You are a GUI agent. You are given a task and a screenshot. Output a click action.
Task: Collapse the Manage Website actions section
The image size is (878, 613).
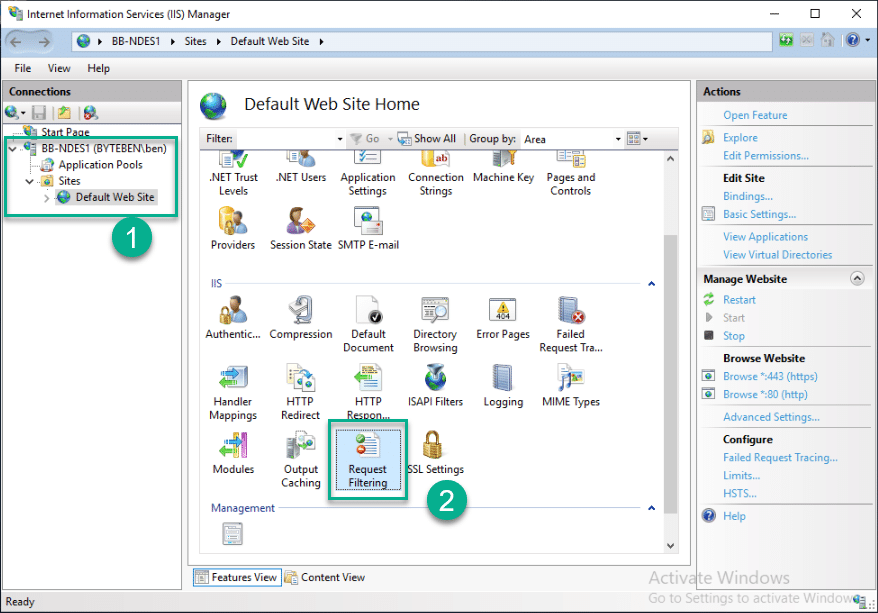857,278
